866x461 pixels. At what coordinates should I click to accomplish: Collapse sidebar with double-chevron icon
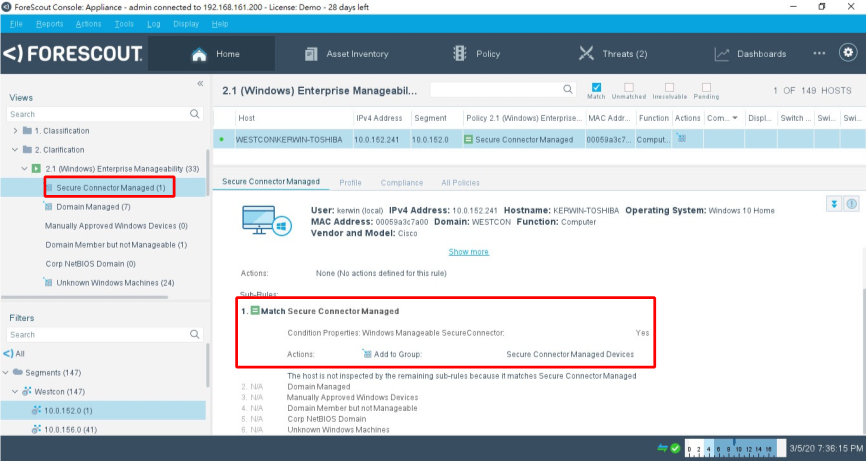(x=200, y=83)
